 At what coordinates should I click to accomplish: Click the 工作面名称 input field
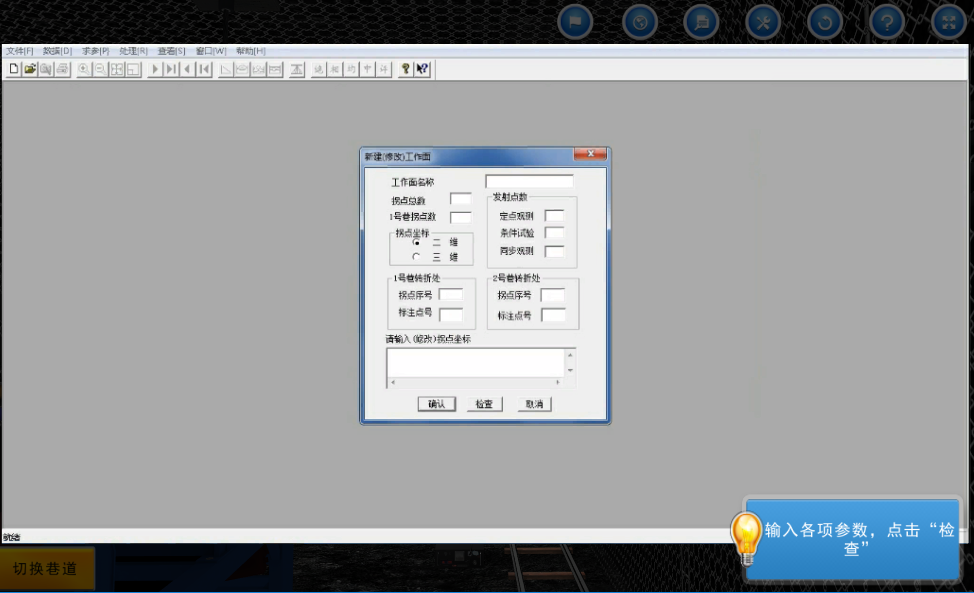point(529,182)
